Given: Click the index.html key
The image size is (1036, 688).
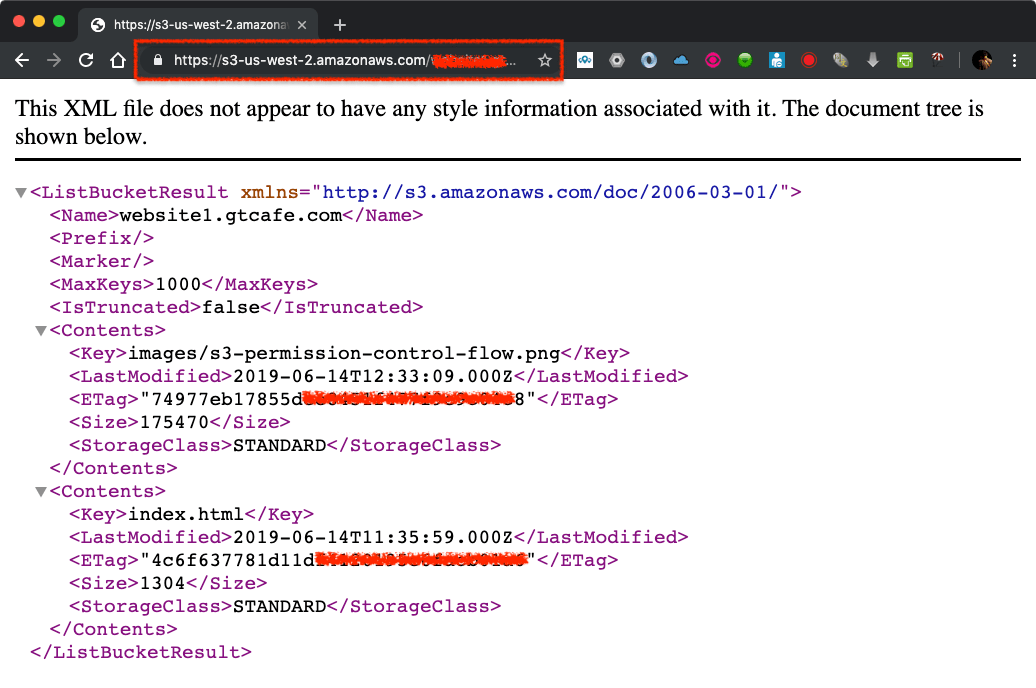Looking at the screenshot, I should pyautogui.click(x=186, y=514).
